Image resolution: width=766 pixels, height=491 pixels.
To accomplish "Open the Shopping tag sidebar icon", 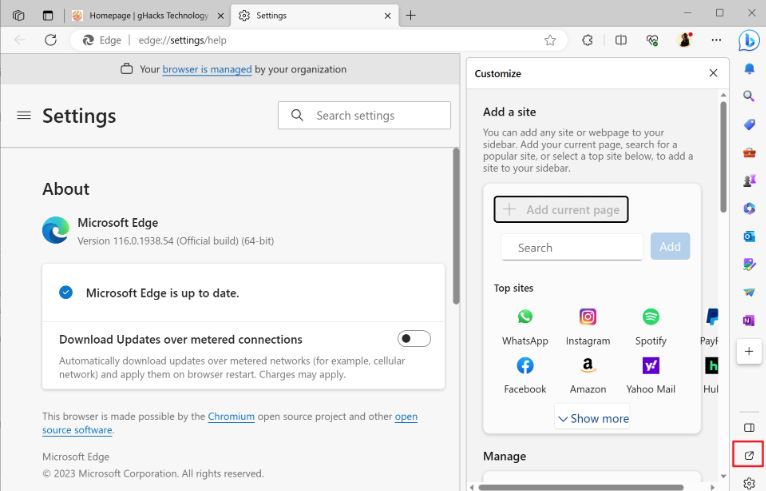I will (x=749, y=124).
